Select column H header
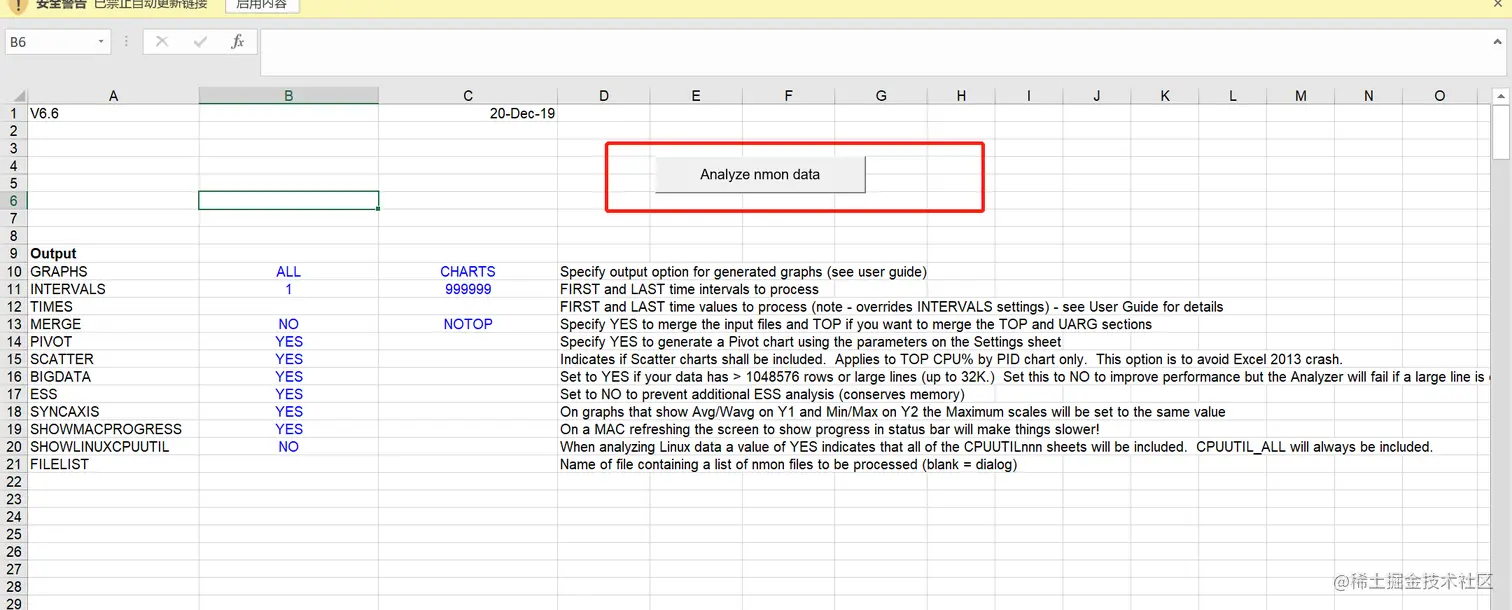 click(961, 96)
